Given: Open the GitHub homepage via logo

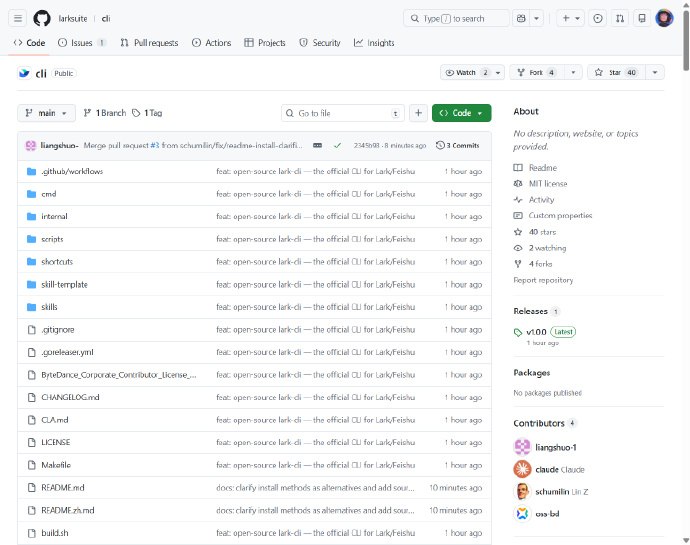Looking at the screenshot, I should click(x=41, y=18).
